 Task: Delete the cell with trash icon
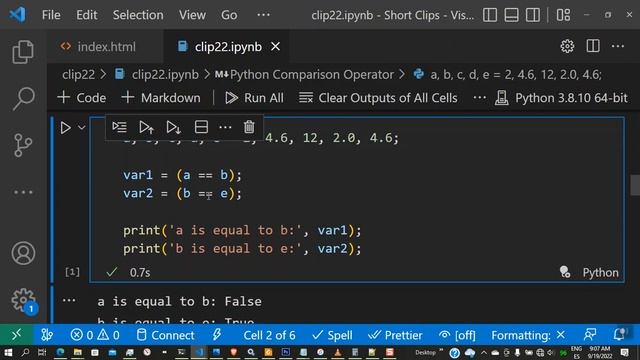point(249,127)
